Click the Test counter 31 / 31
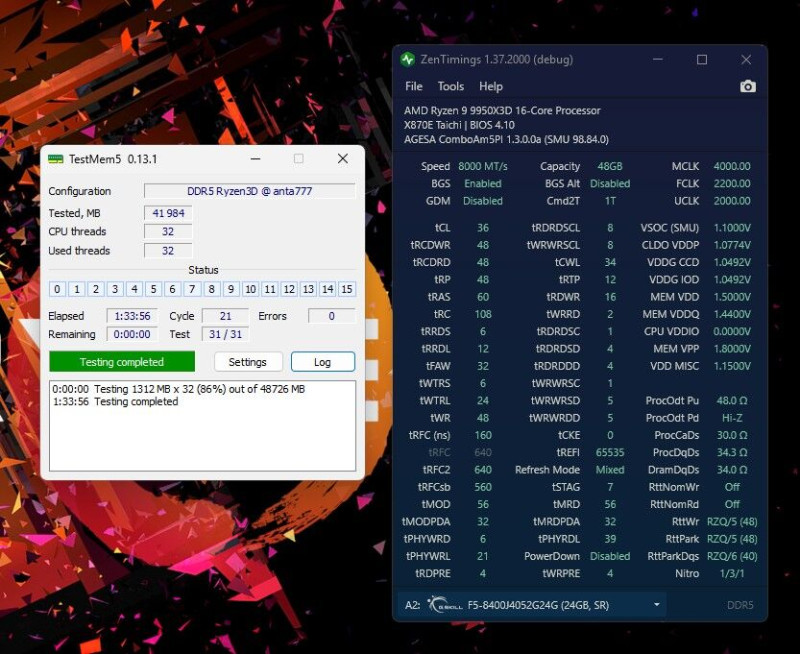 pos(226,334)
